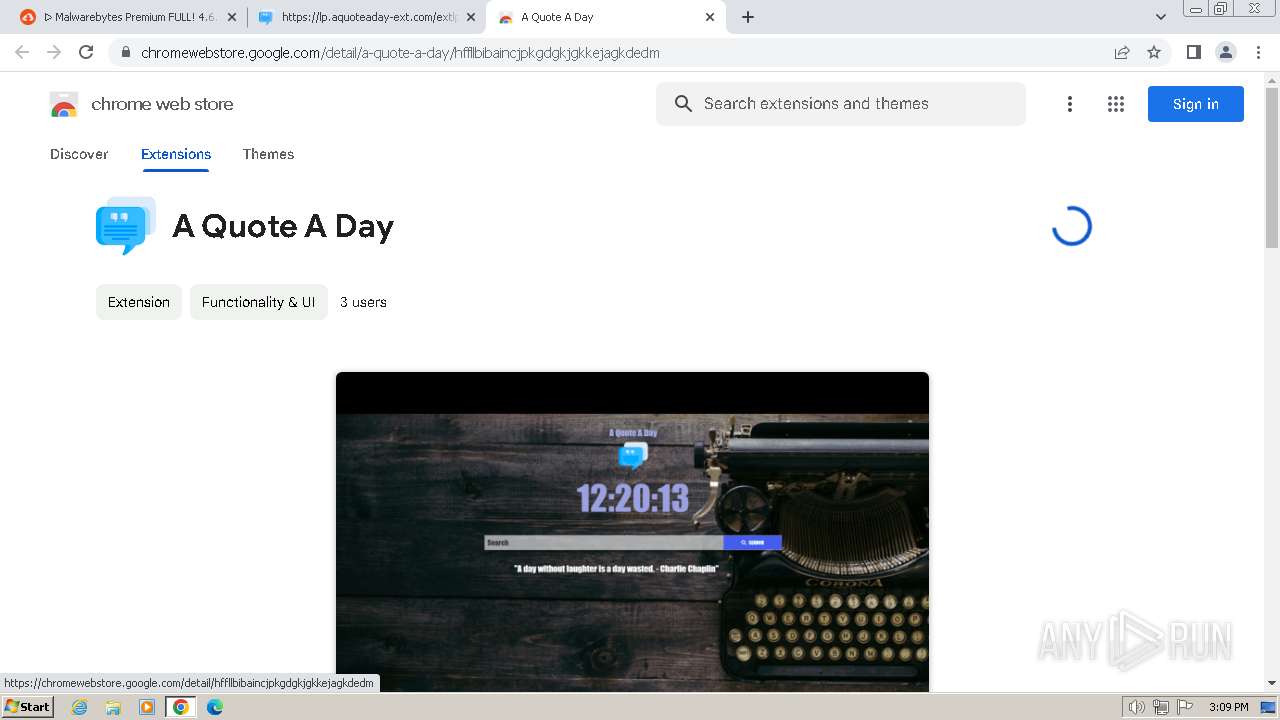This screenshot has height=720, width=1280.
Task: Go back to previous page
Action: click(22, 52)
